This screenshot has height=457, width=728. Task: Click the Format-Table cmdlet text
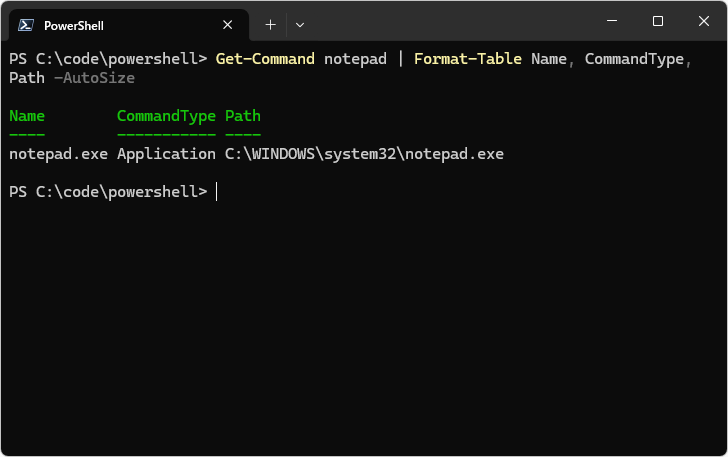(467, 59)
